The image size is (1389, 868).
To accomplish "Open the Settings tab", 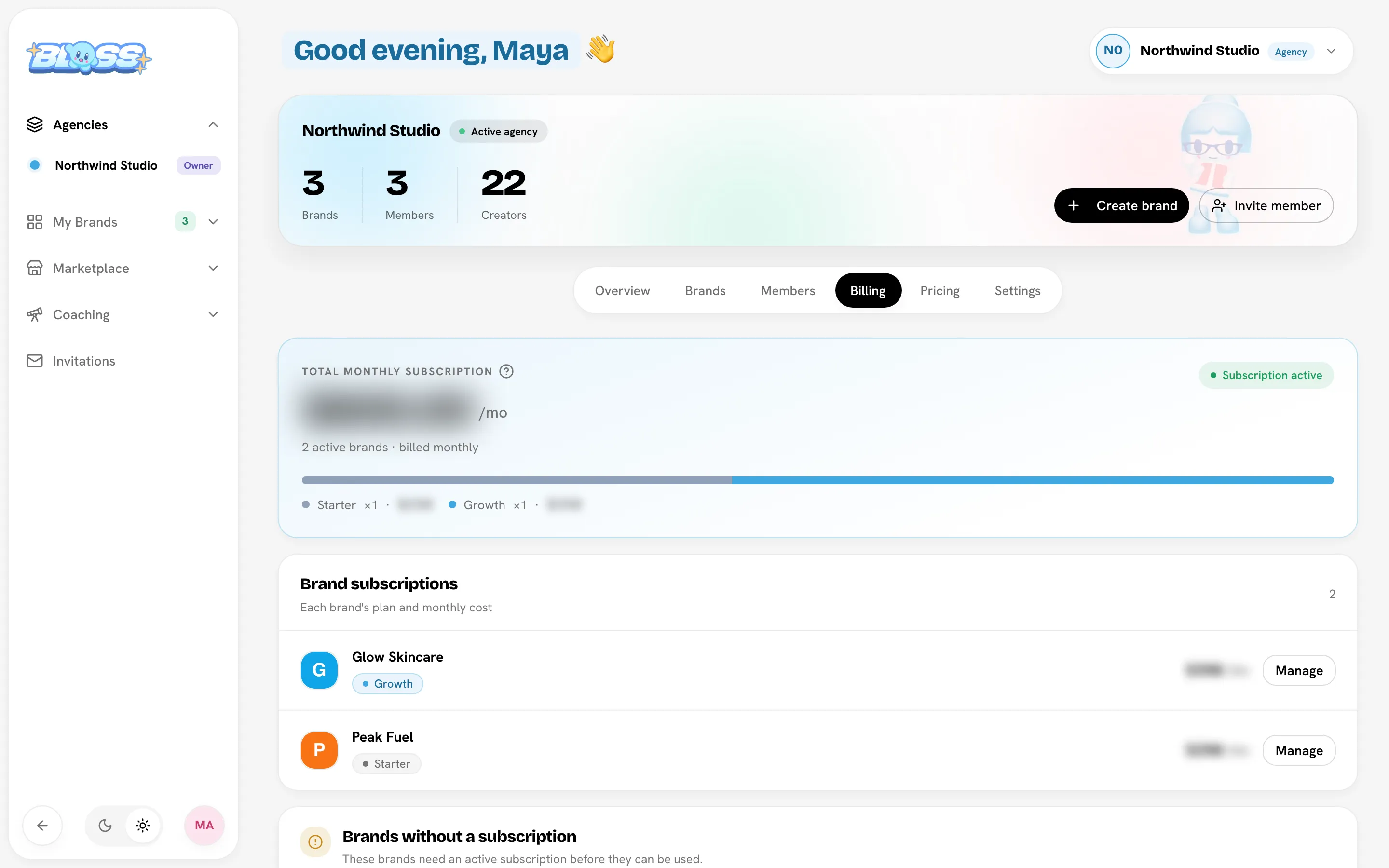I will [1017, 290].
